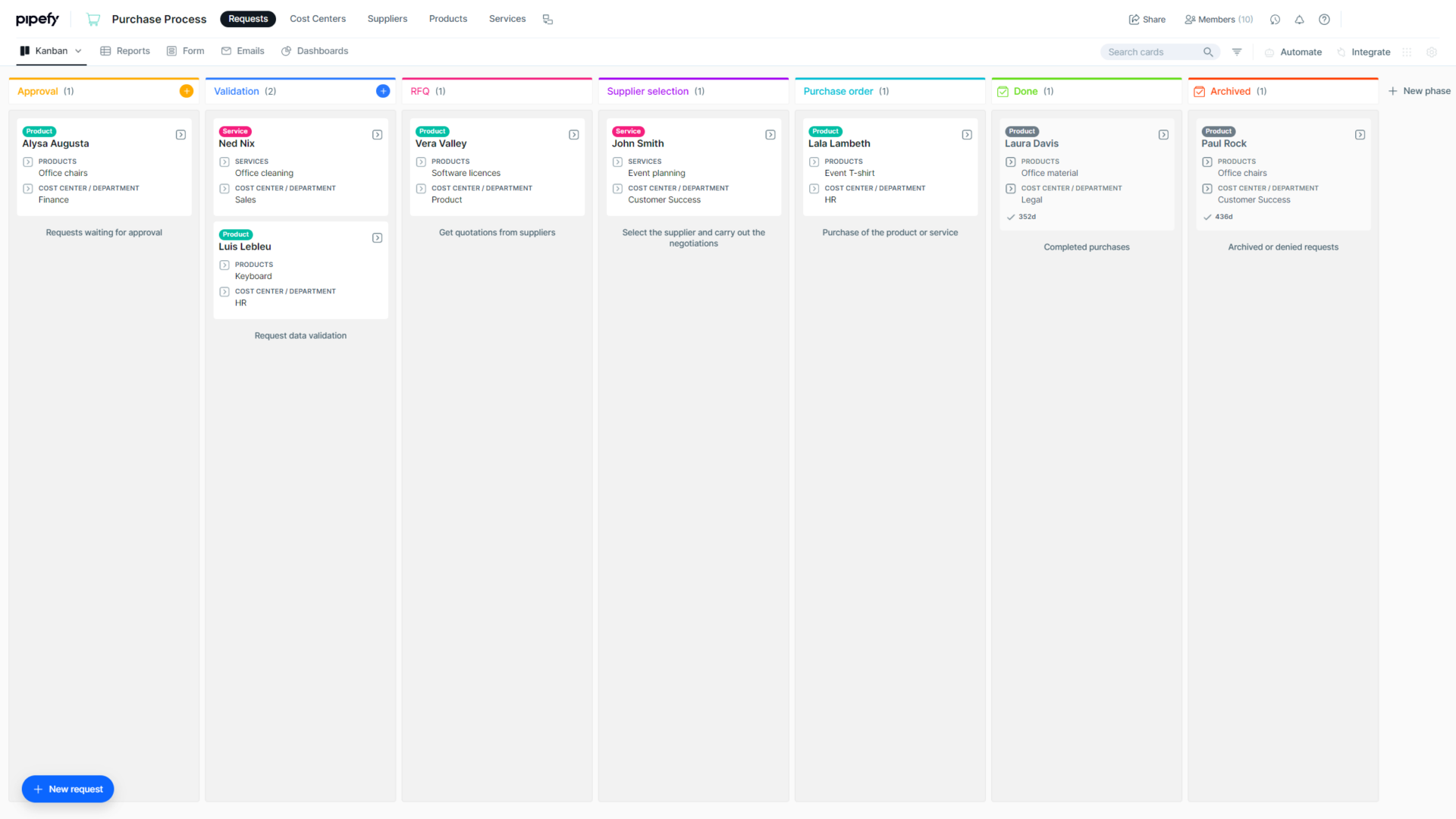Click the filter cards icon
The width and height of the screenshot is (1456, 819).
[1237, 52]
